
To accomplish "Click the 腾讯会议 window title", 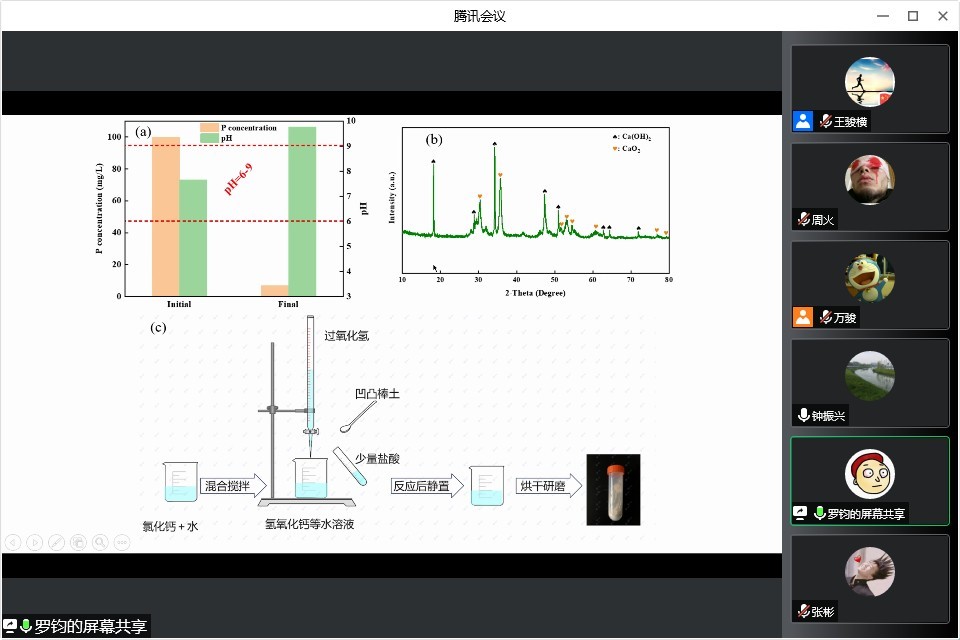I will 480,15.
